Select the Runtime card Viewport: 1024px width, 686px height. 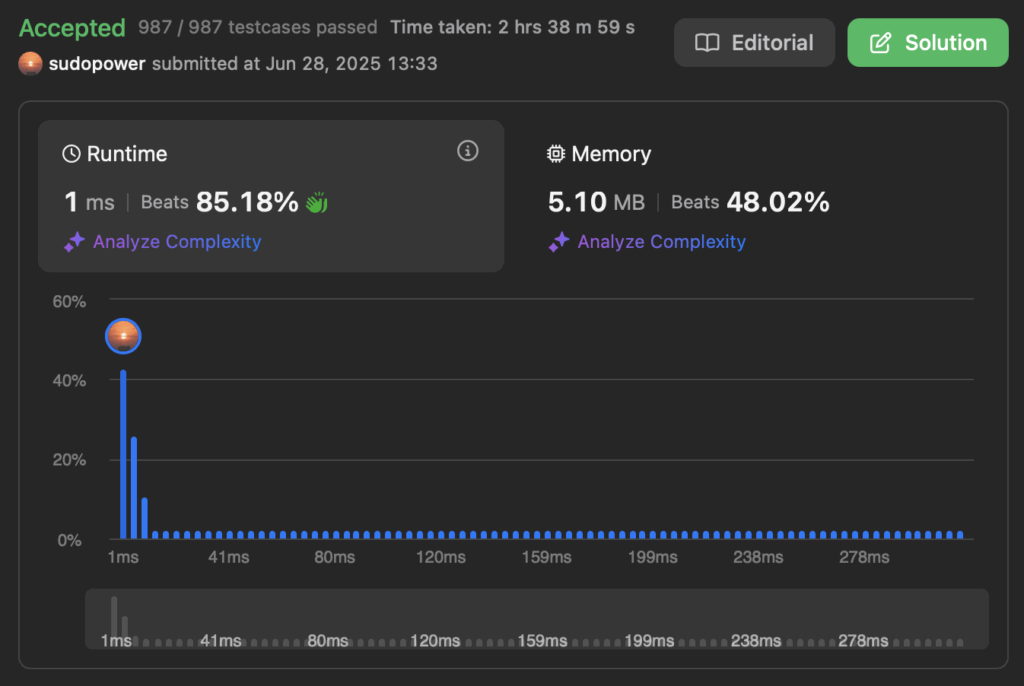tap(271, 196)
